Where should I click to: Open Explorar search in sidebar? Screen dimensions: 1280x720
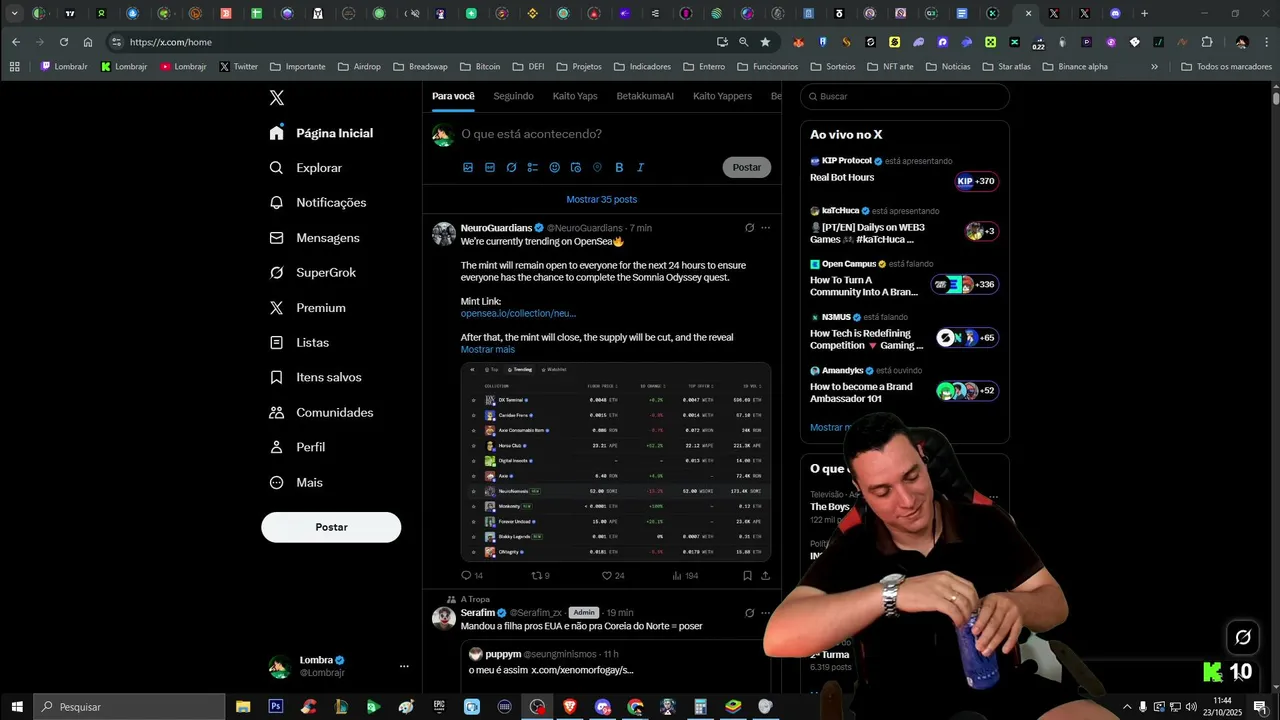point(306,168)
